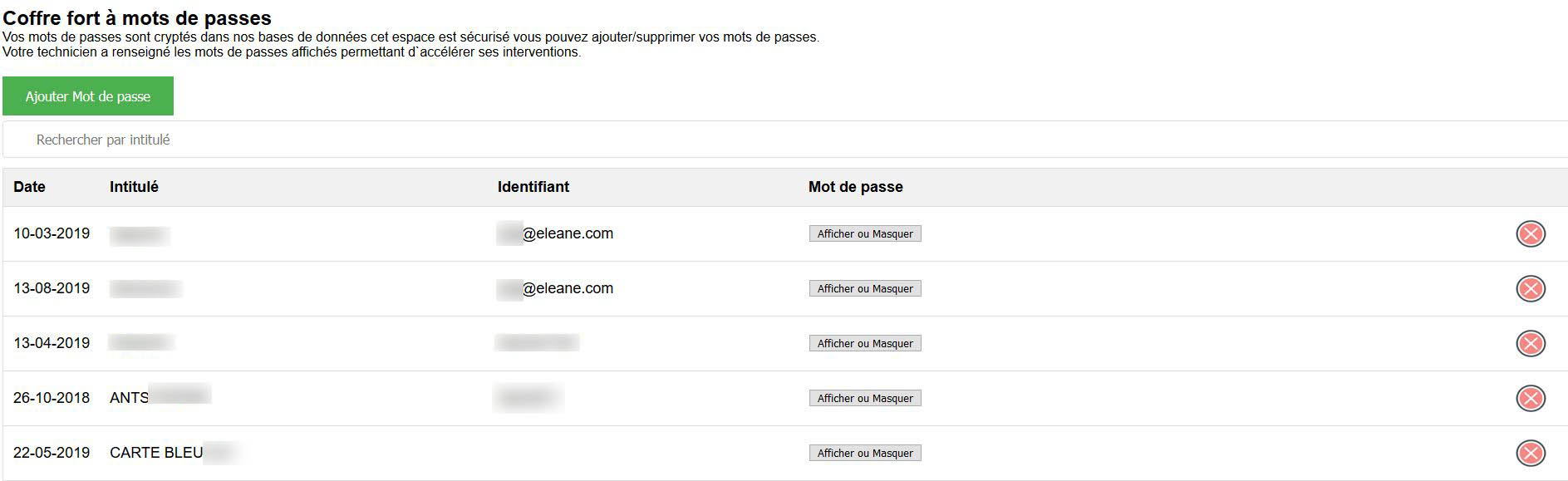Click the first @eleane.com identifier
This screenshot has height=481, width=1568.
[555, 233]
